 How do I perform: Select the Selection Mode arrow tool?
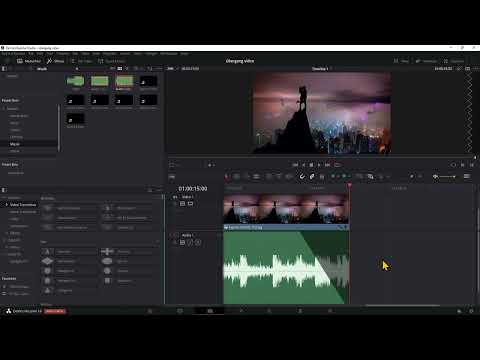227,177
